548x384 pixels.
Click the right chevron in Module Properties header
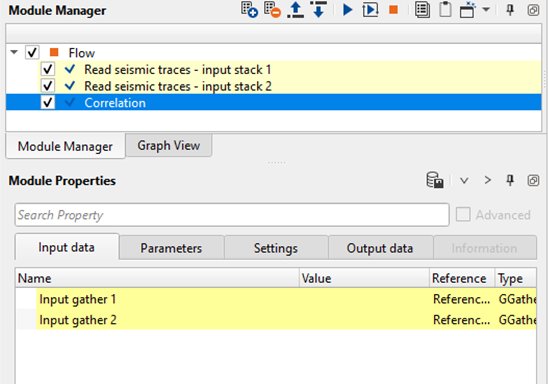click(487, 180)
